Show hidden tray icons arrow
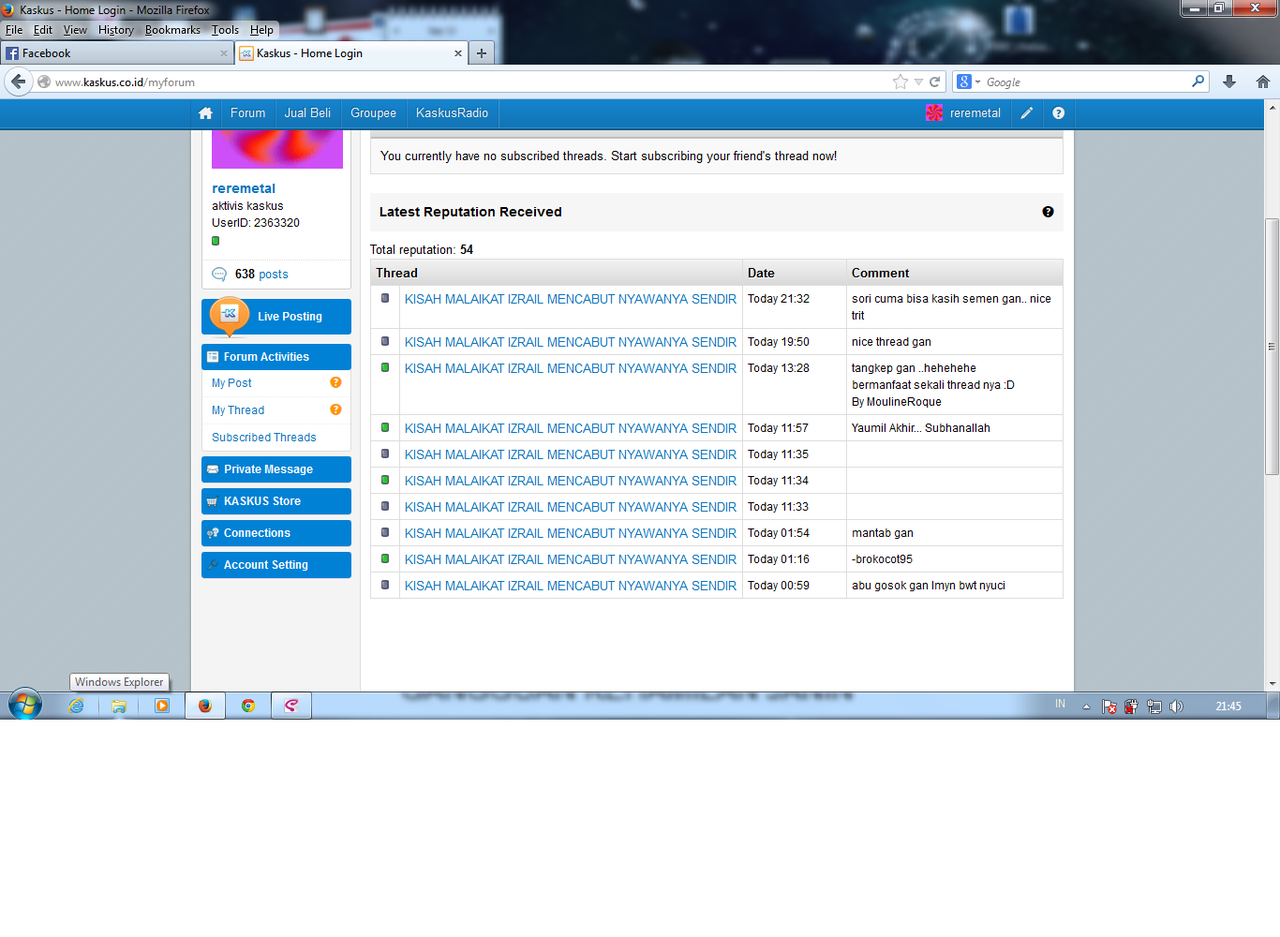The width and height of the screenshot is (1280, 937). tap(1087, 706)
